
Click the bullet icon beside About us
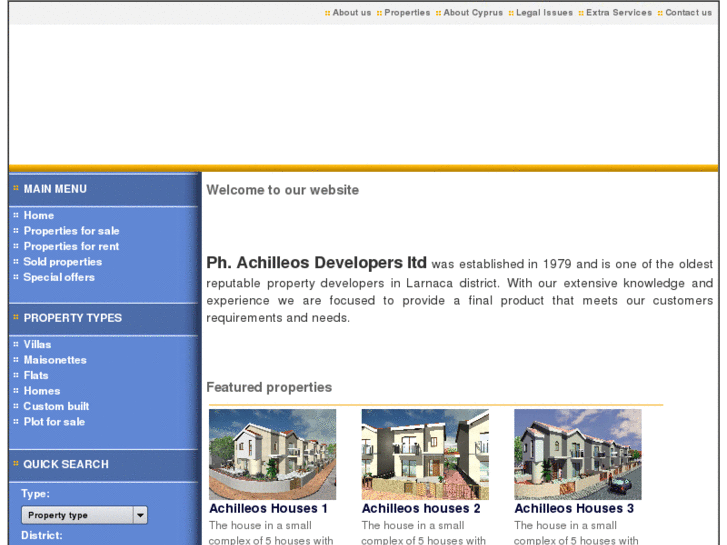[x=327, y=13]
